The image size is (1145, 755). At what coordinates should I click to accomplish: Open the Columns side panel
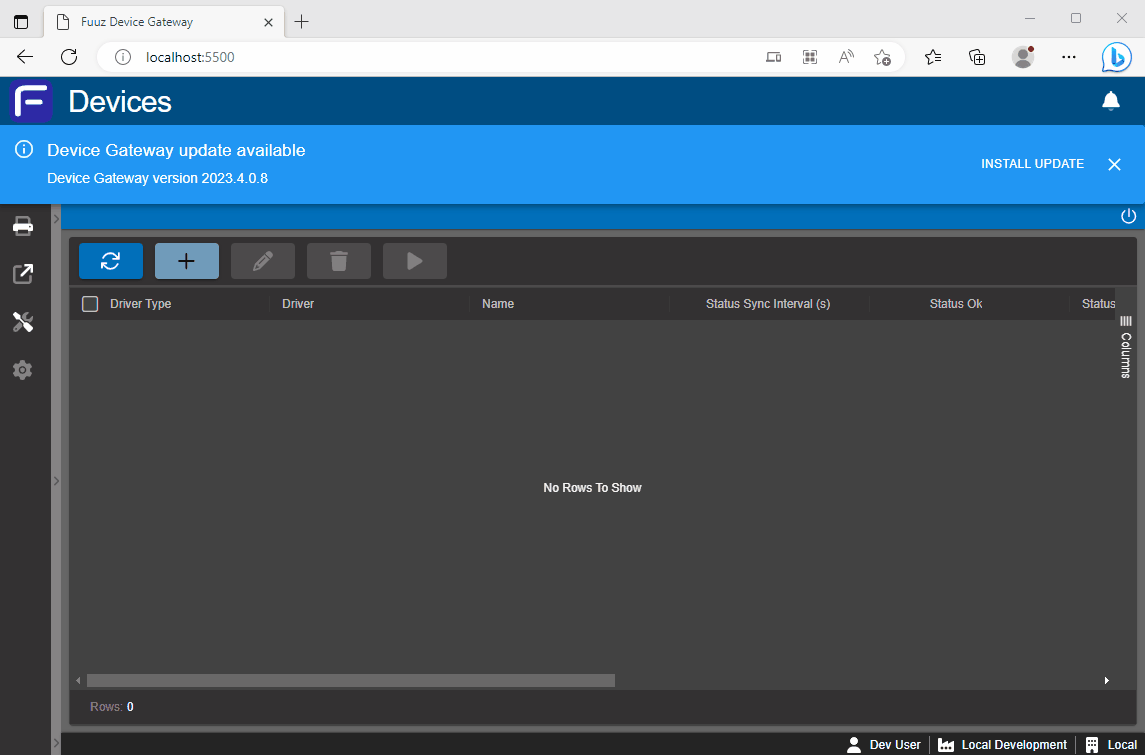(1125, 348)
